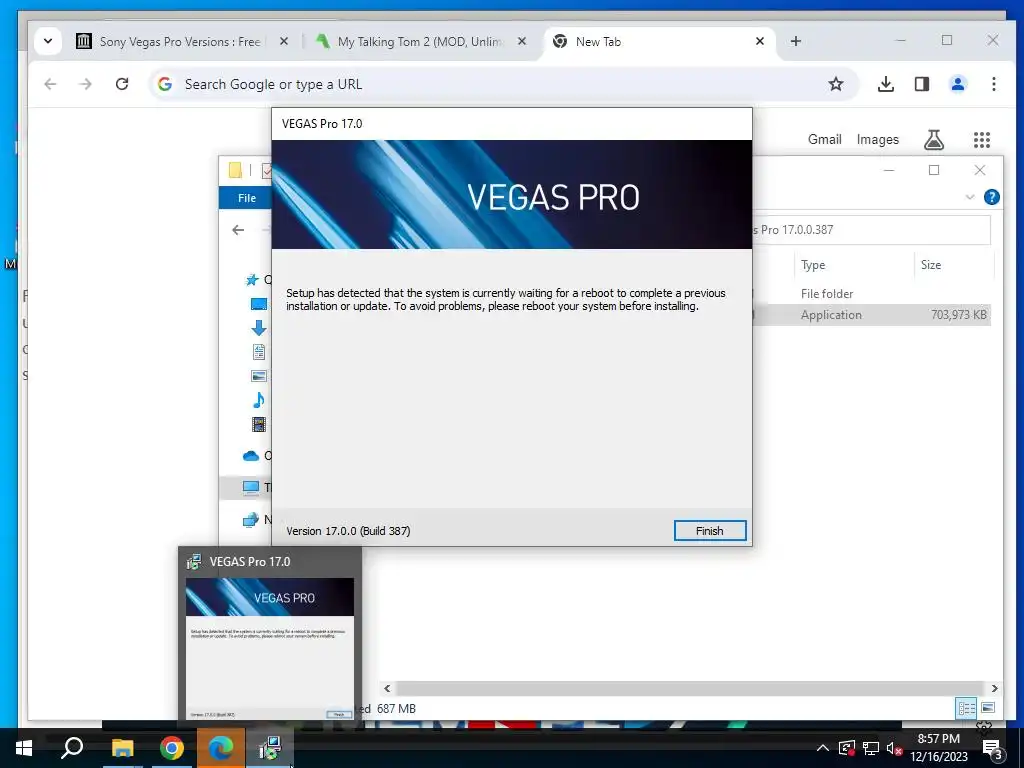Open Chrome downloads icon
The height and width of the screenshot is (768, 1024).
pos(886,84)
